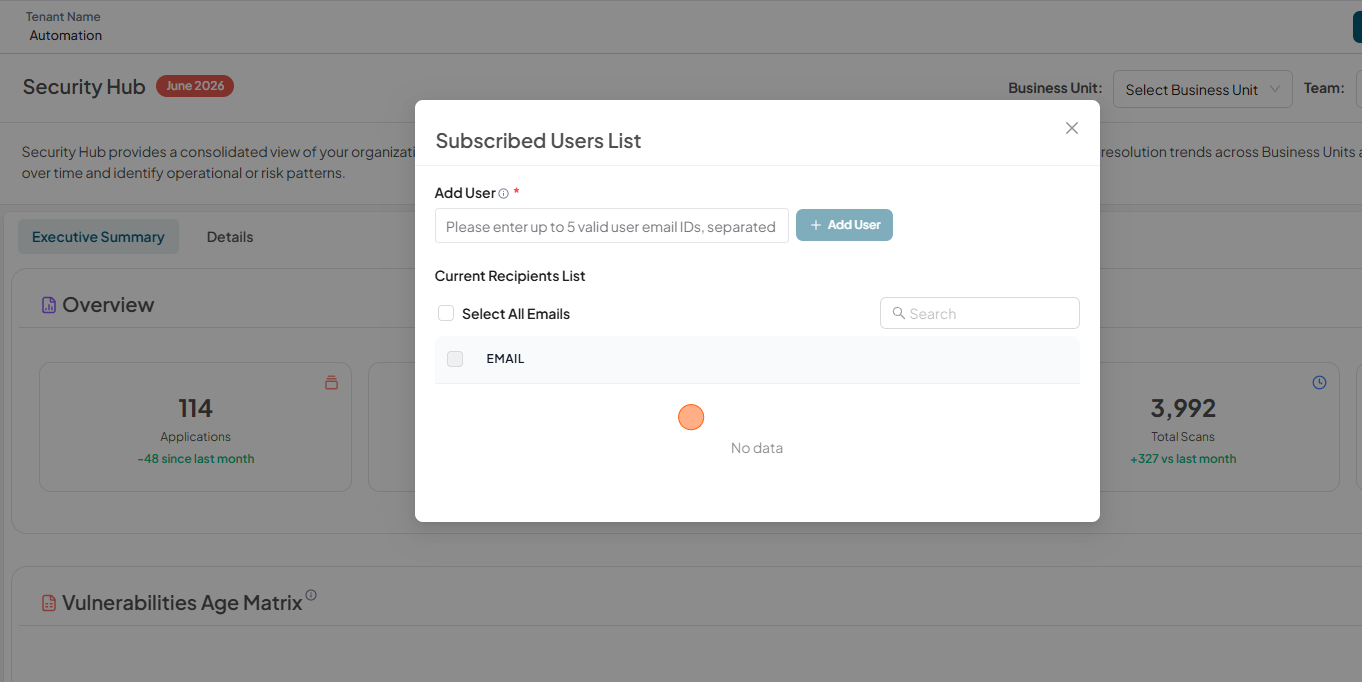Click the June 2026 badge
1362x682 pixels.
pos(195,86)
